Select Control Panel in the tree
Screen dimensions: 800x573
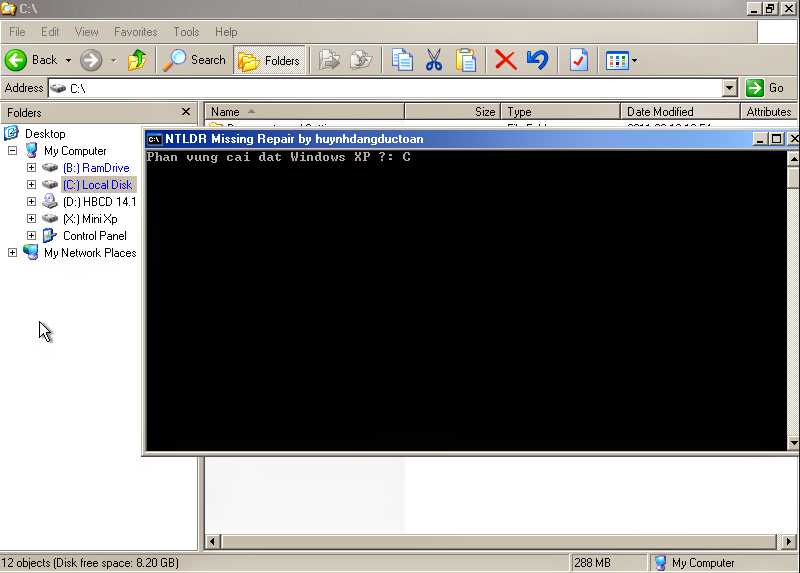coord(94,235)
